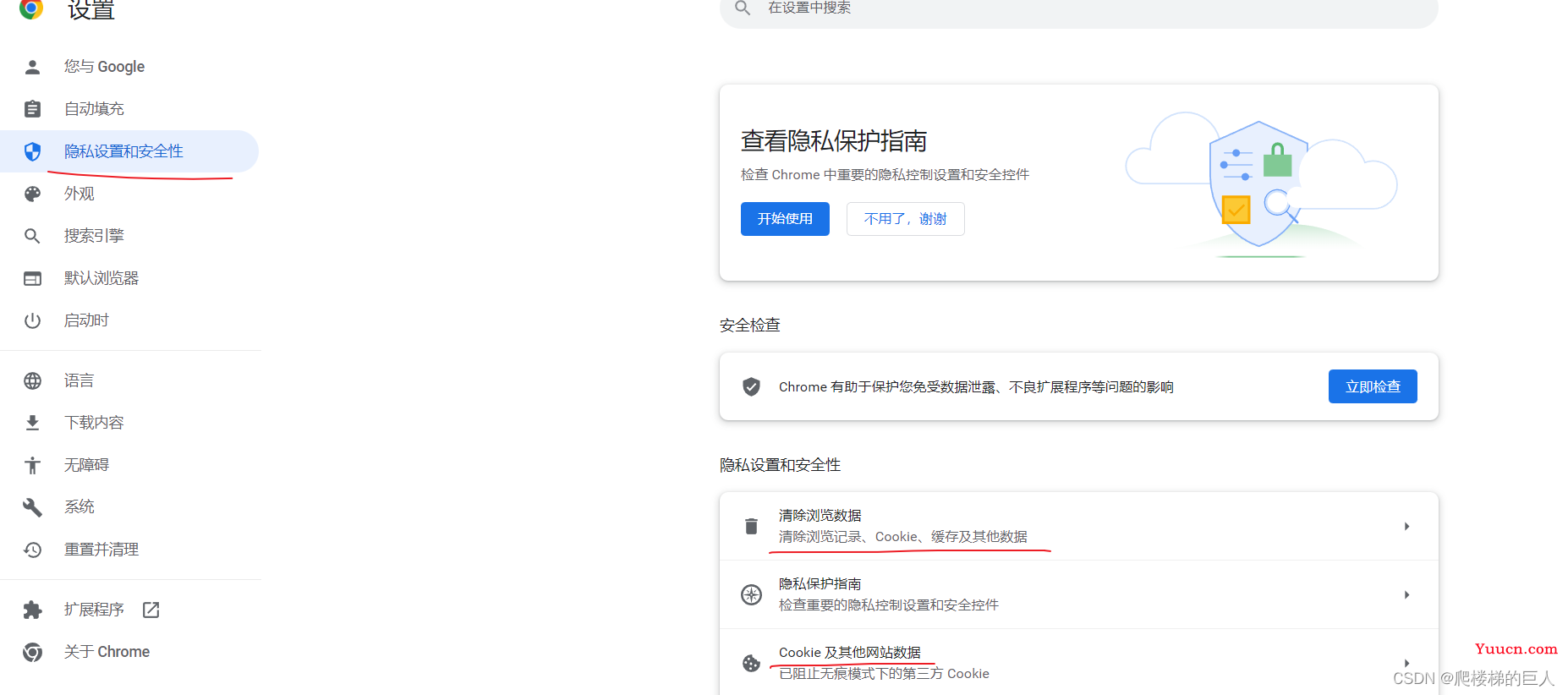
Task: Click the 查看隐私保护指南 heading
Action: (x=834, y=140)
